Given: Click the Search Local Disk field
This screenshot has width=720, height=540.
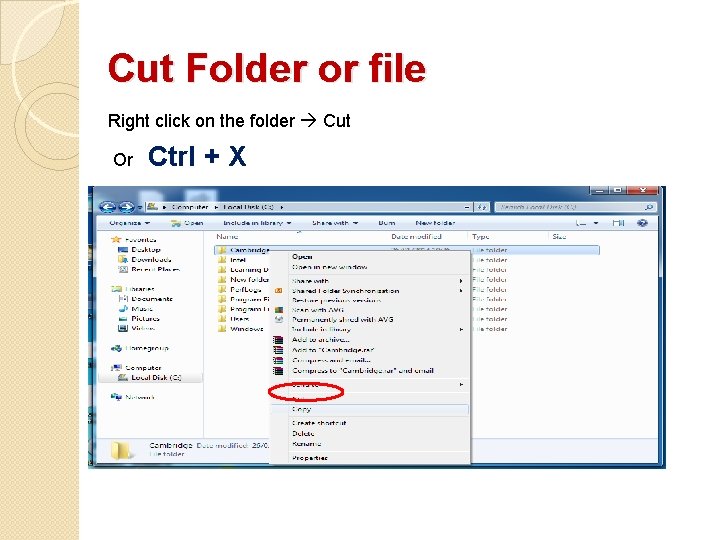Looking at the screenshot, I should point(569,207).
